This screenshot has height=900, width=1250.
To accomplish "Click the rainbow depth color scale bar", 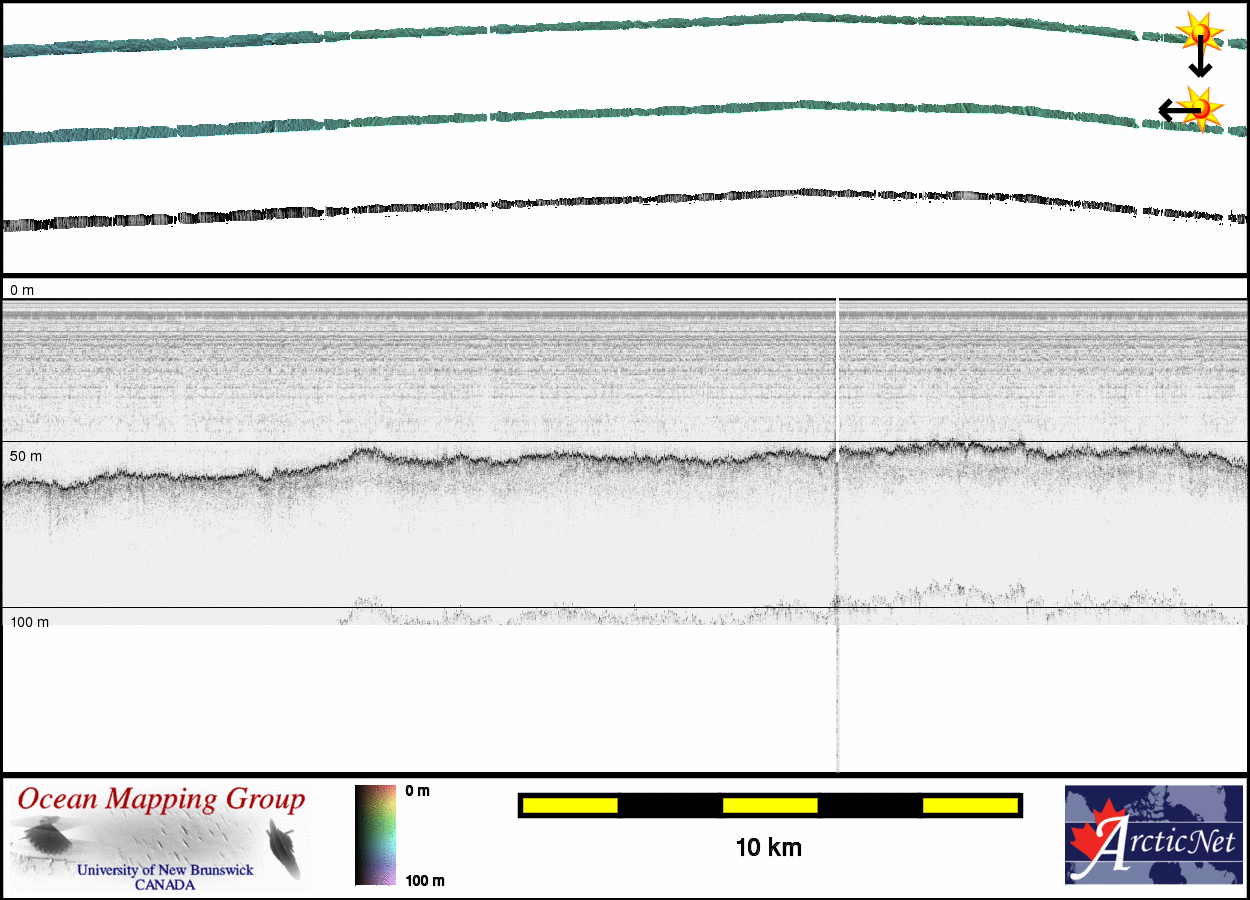I will (x=375, y=835).
